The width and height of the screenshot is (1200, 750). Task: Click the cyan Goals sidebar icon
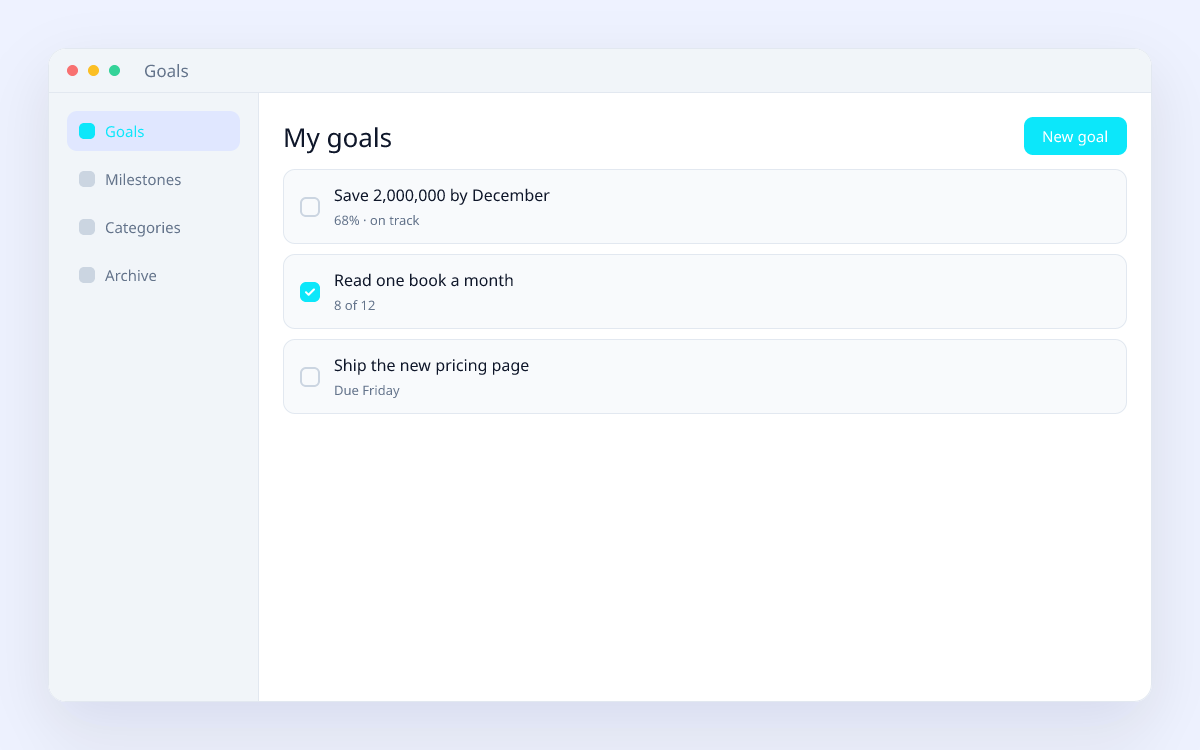click(x=87, y=131)
